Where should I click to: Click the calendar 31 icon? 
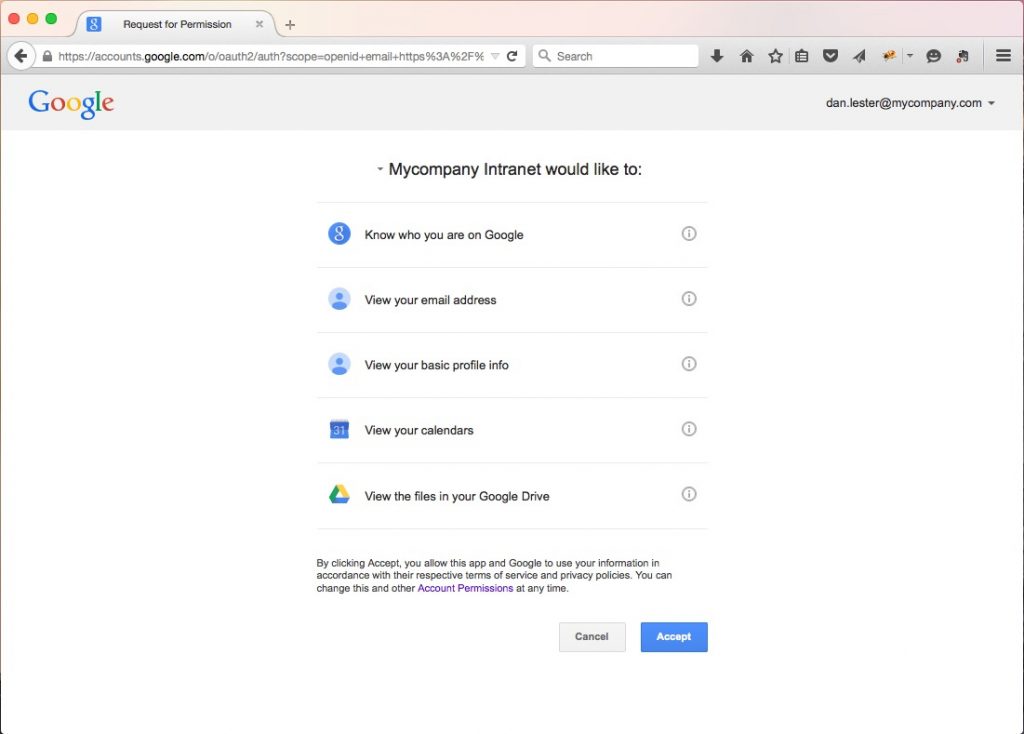point(339,430)
